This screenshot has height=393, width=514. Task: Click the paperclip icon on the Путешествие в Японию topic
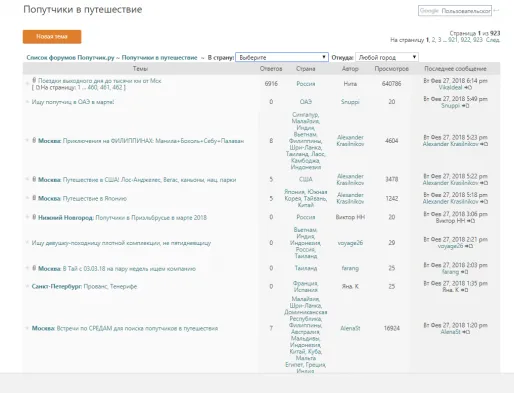click(x=34, y=198)
